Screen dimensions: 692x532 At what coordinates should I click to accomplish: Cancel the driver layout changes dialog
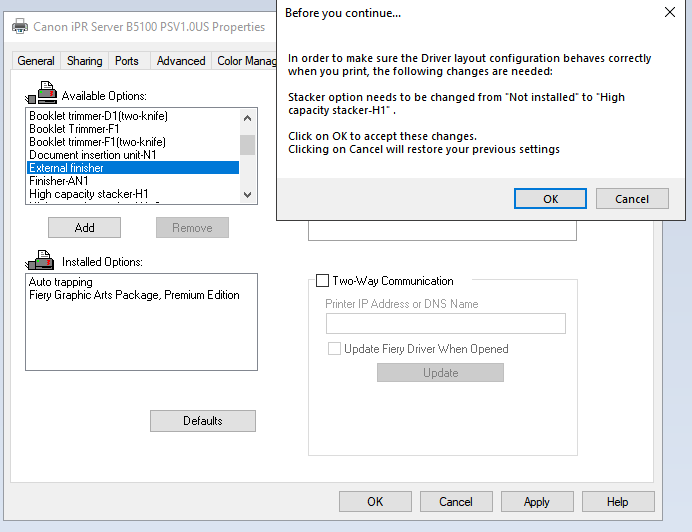(631, 199)
